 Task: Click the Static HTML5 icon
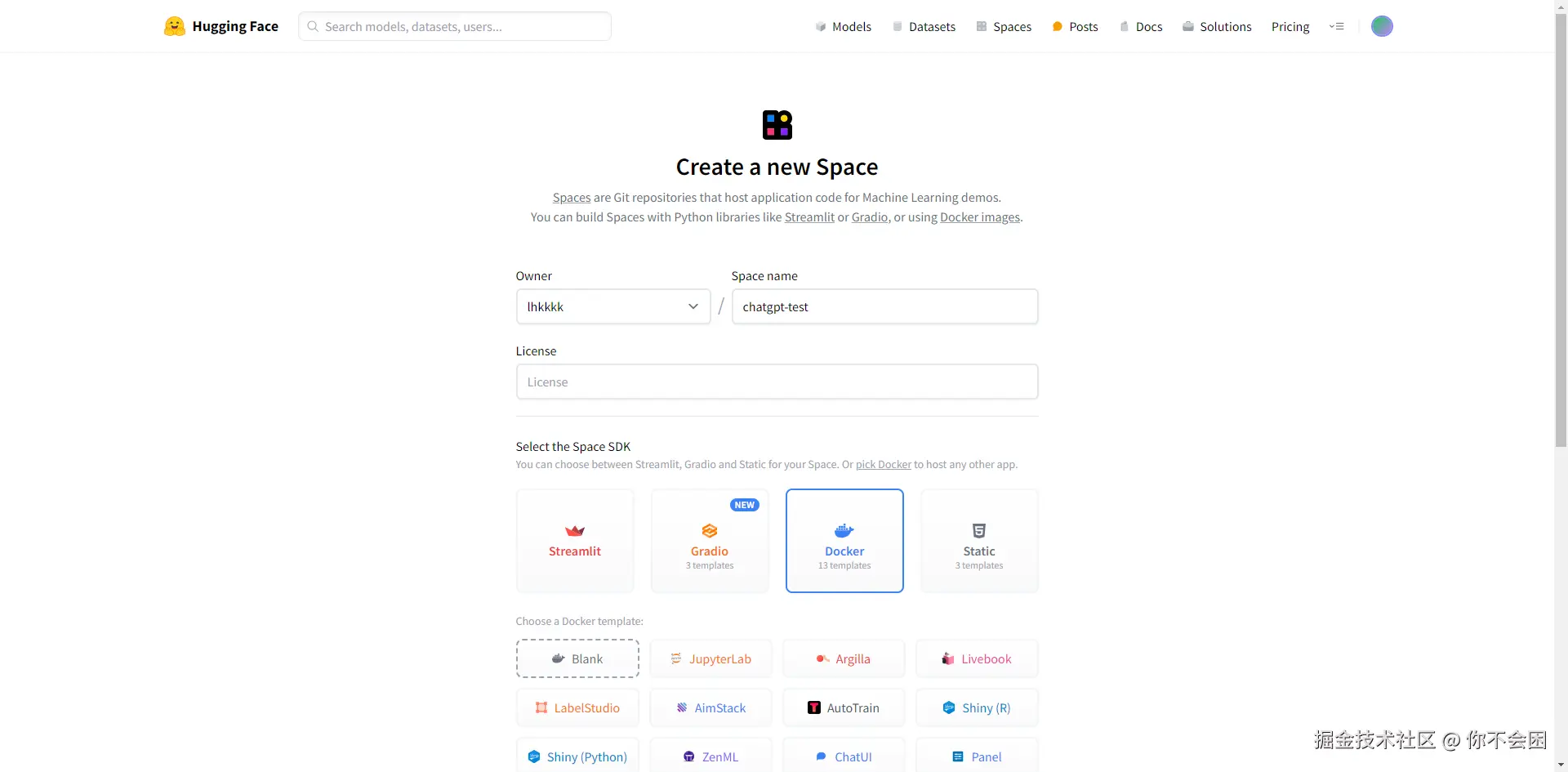pos(979,531)
